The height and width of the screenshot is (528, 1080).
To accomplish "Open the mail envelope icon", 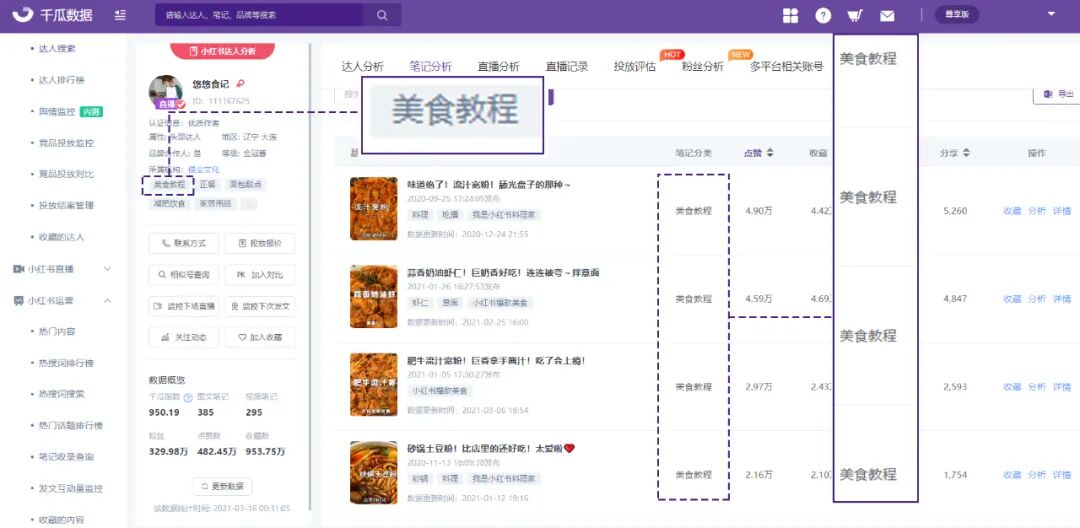I will (x=887, y=15).
